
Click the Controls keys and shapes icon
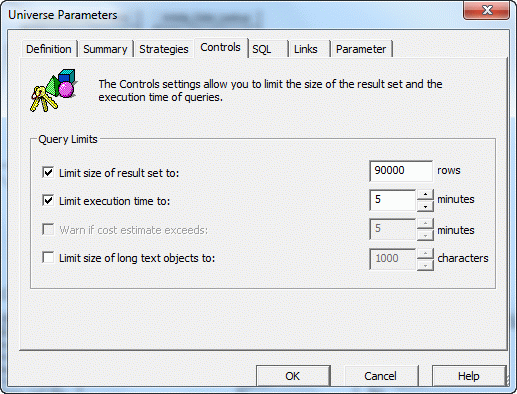54,90
